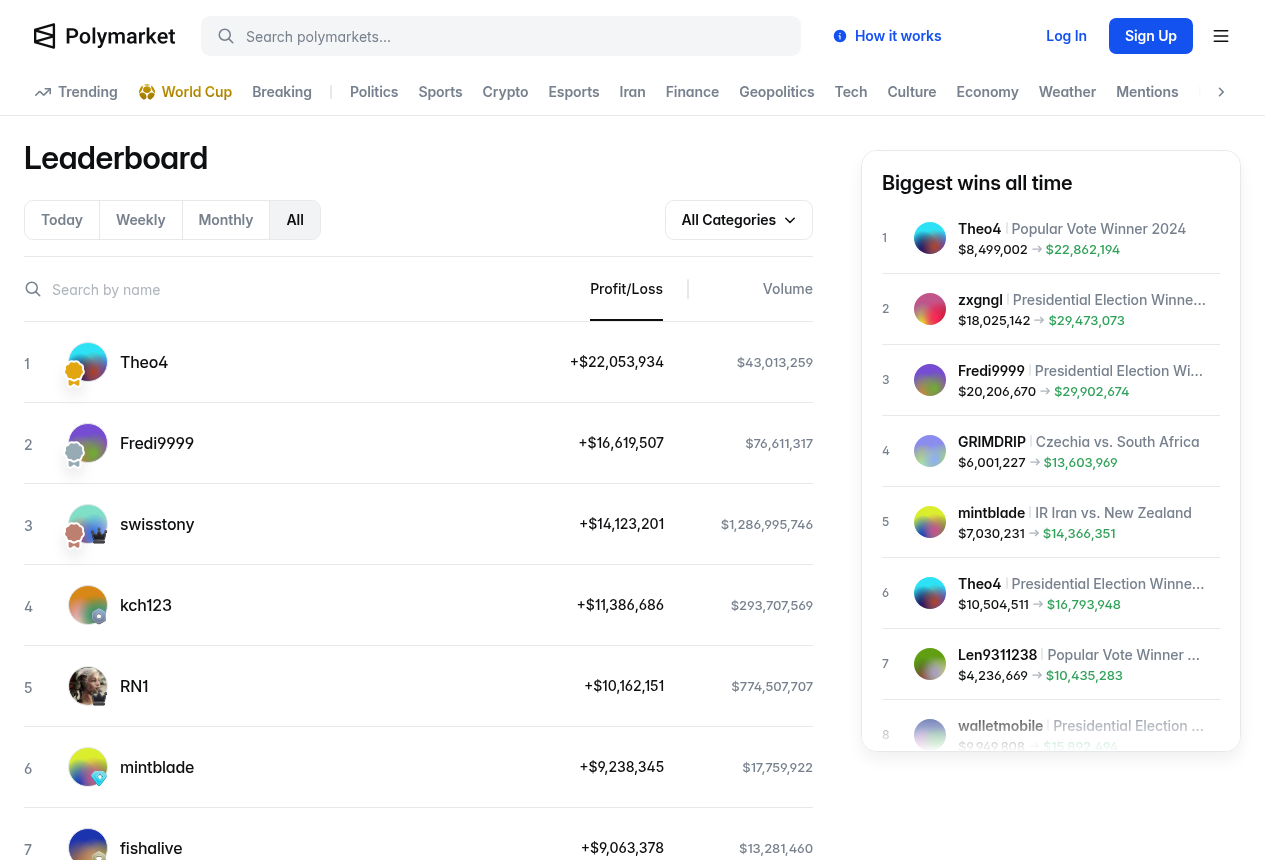Sort leaderboard by Profit/Loss
The height and width of the screenshot is (860, 1280).
click(626, 289)
